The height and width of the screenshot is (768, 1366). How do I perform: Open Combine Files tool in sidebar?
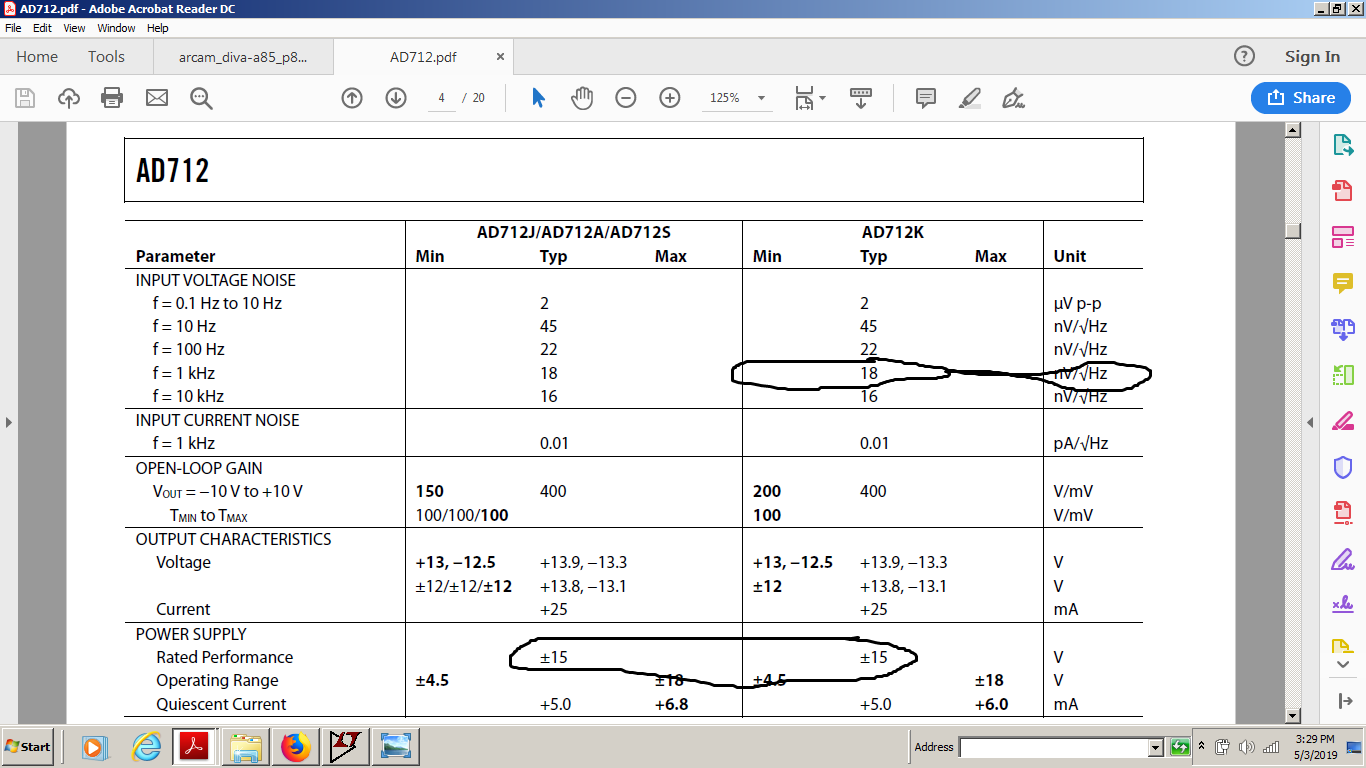(x=1343, y=329)
